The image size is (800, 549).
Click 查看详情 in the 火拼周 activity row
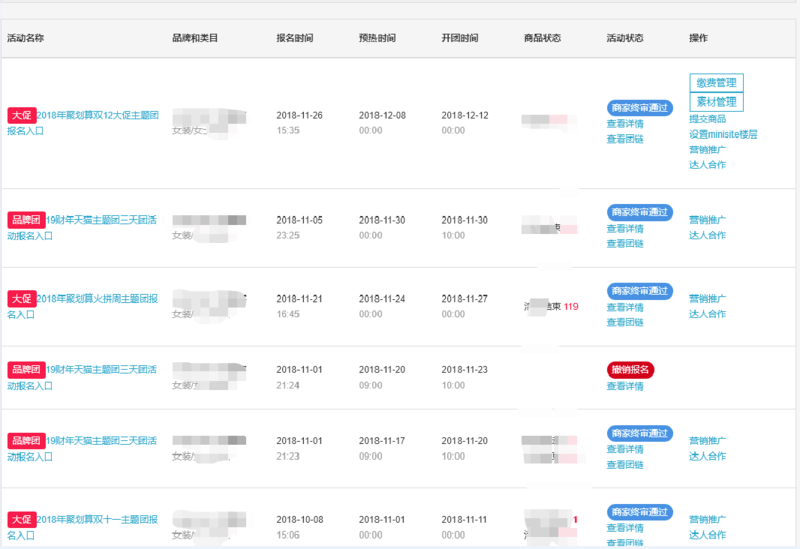pos(625,307)
